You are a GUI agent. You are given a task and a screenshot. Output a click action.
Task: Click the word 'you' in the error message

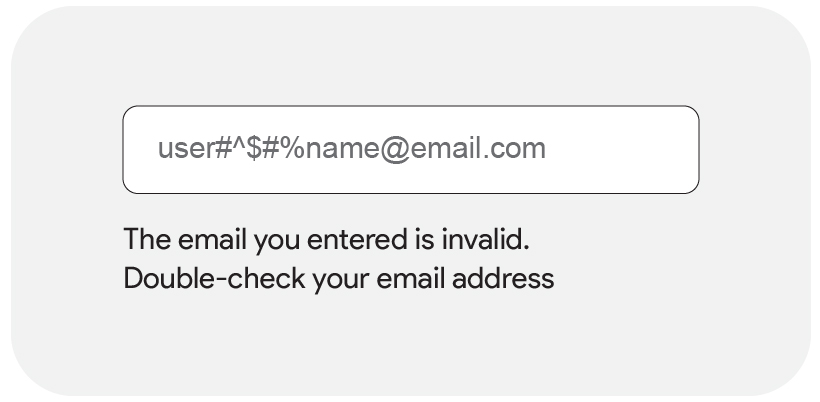pyautogui.click(x=277, y=242)
